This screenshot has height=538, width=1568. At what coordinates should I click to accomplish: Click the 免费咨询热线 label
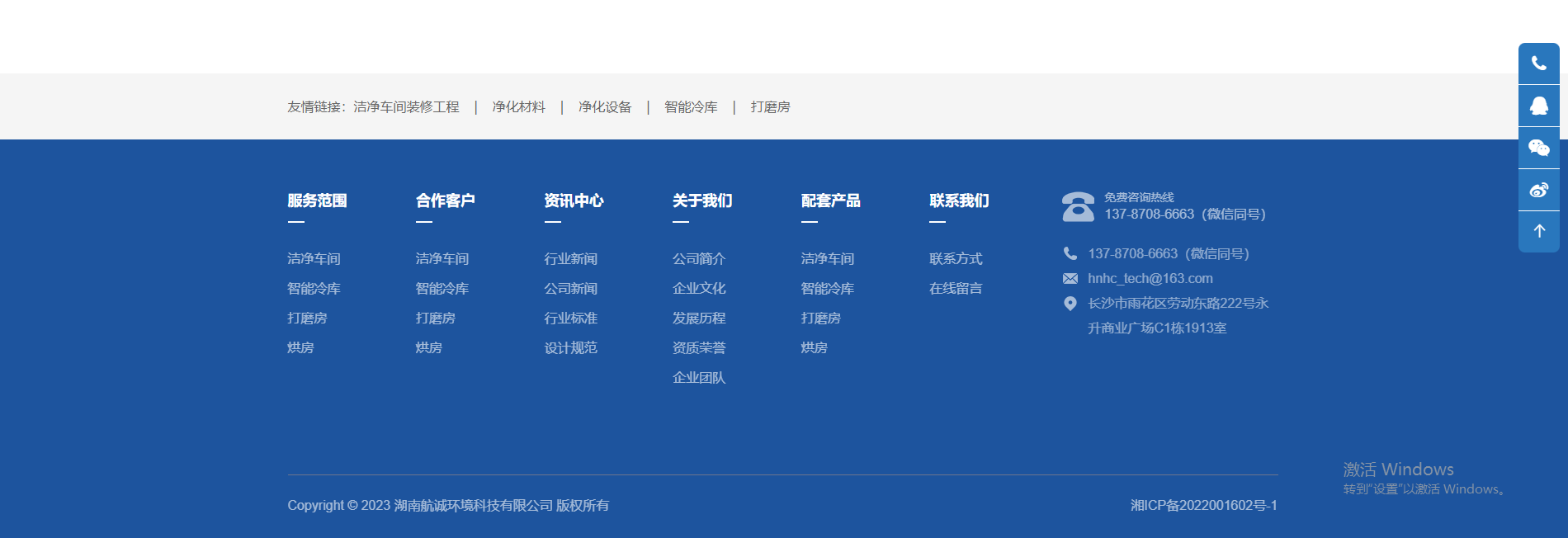(1139, 198)
